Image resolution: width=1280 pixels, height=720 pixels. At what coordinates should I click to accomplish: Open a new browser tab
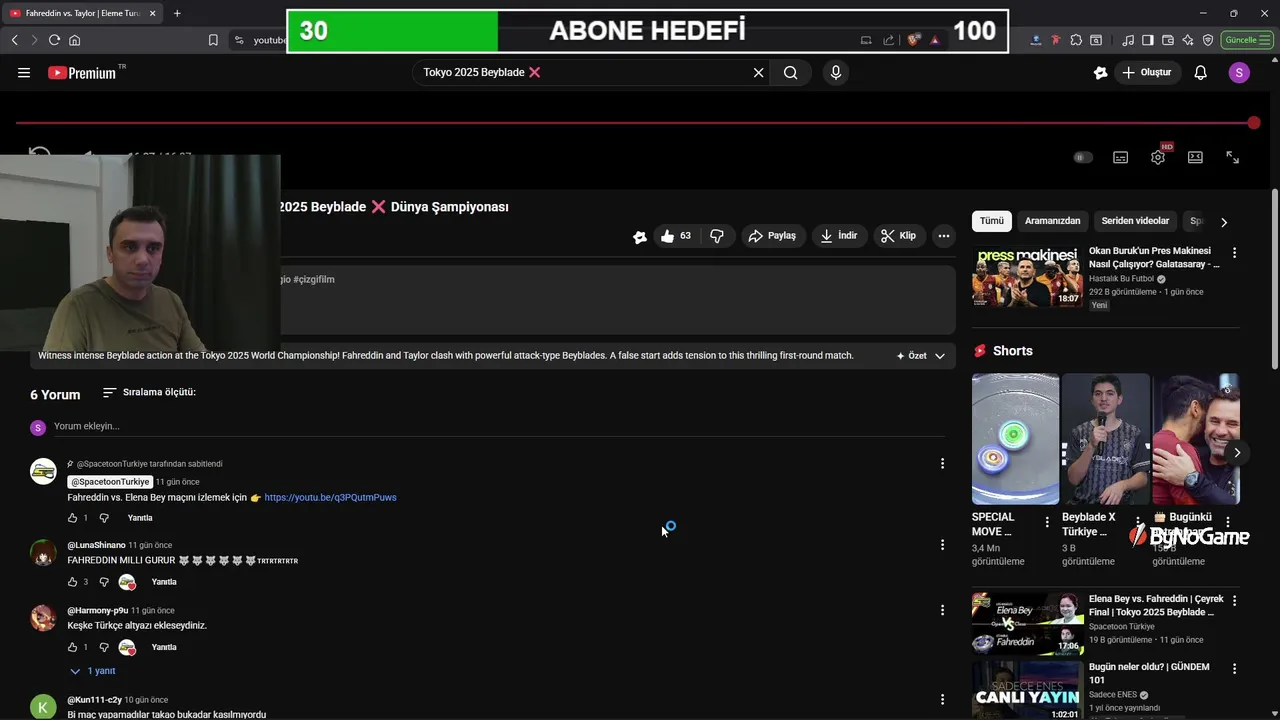(x=177, y=13)
